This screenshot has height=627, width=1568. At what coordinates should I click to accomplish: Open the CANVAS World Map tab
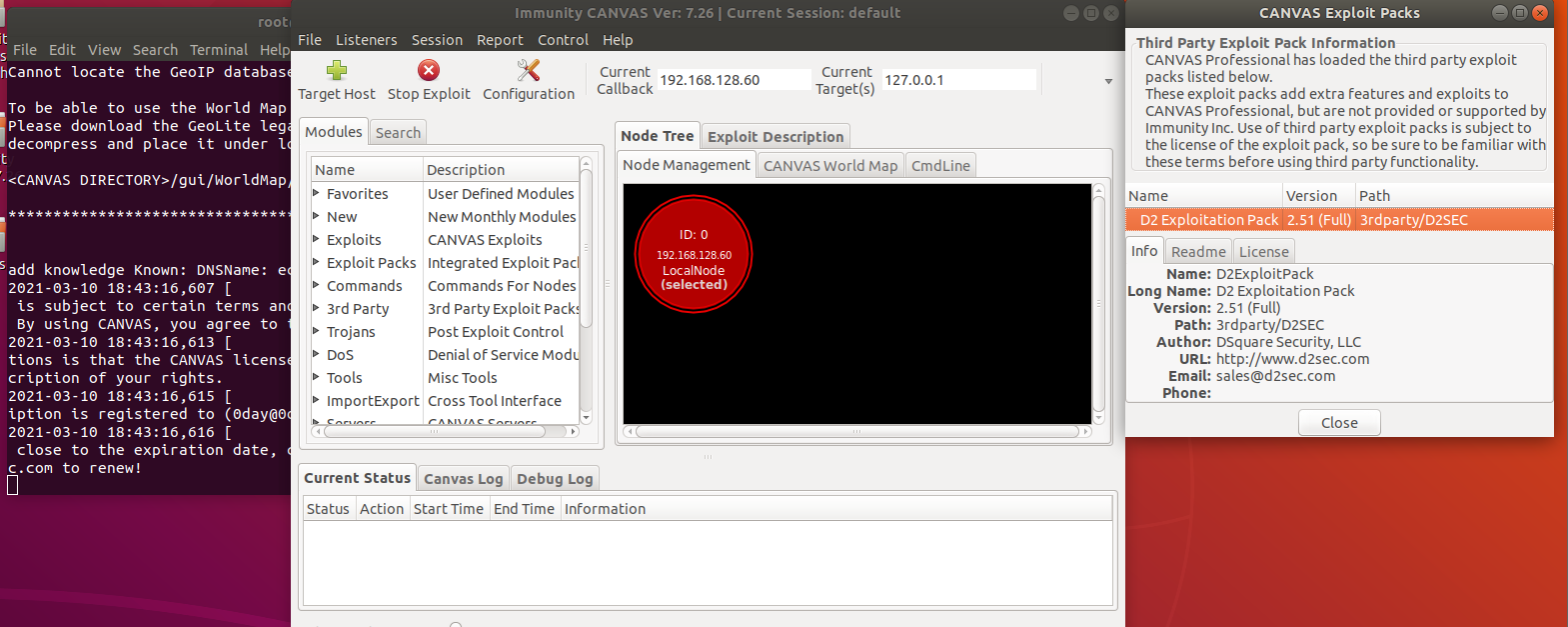point(830,166)
